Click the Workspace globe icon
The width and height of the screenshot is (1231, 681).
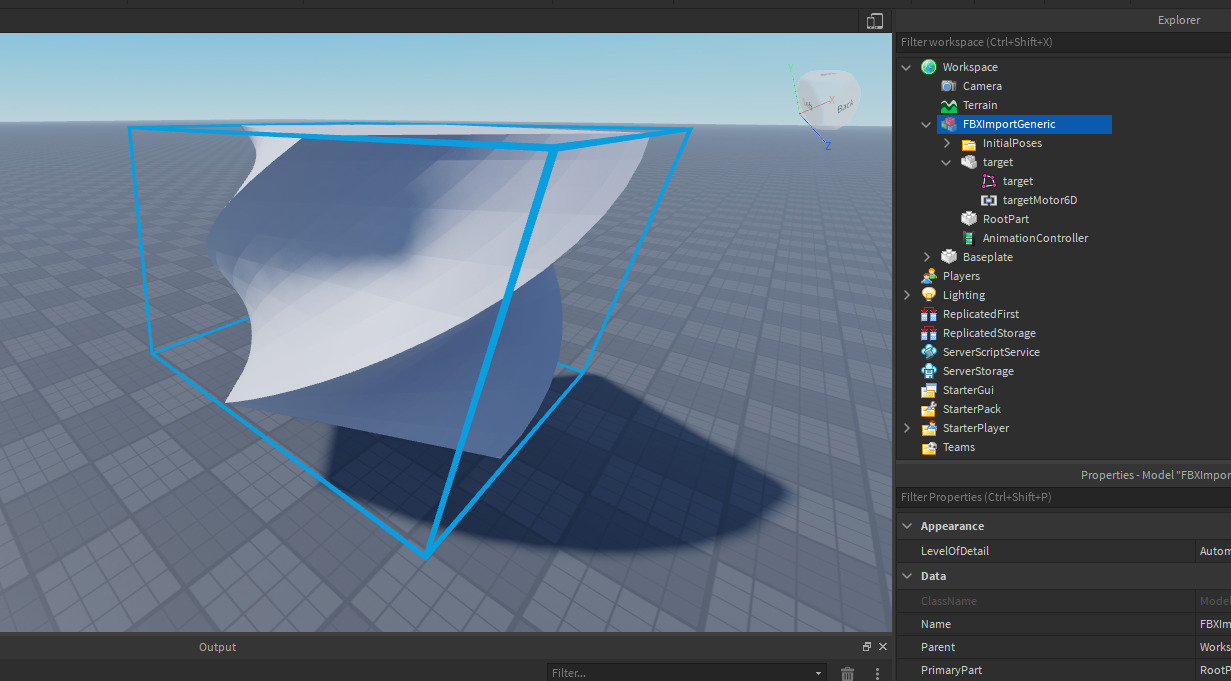click(x=929, y=67)
